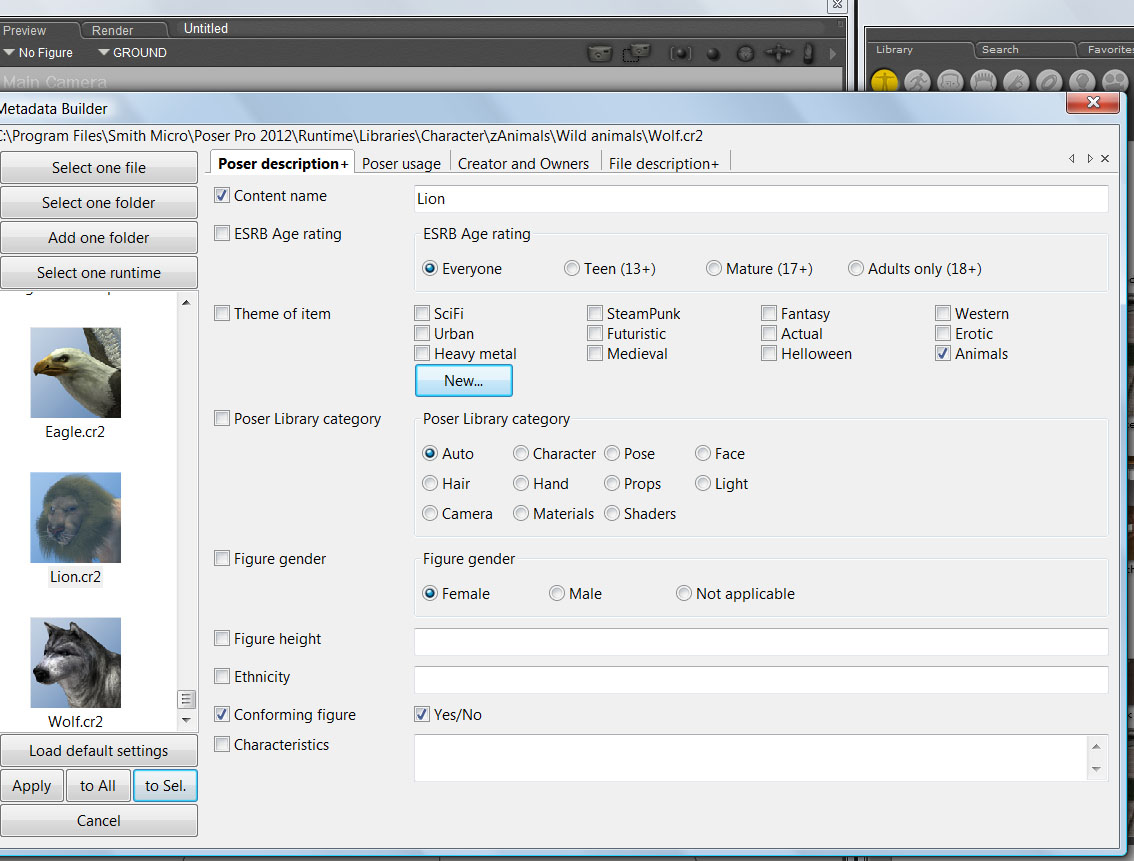This screenshot has width=1134, height=861.
Task: Uncheck the Animals theme checkbox
Action: [x=943, y=354]
